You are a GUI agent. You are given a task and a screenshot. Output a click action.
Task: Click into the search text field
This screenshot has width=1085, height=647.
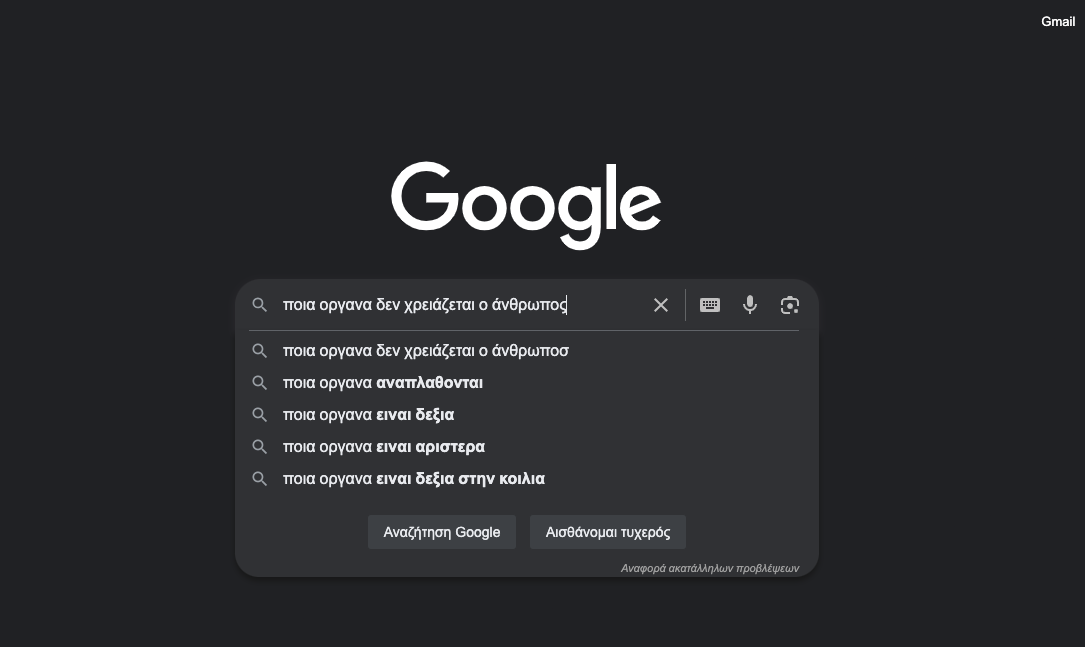point(462,304)
